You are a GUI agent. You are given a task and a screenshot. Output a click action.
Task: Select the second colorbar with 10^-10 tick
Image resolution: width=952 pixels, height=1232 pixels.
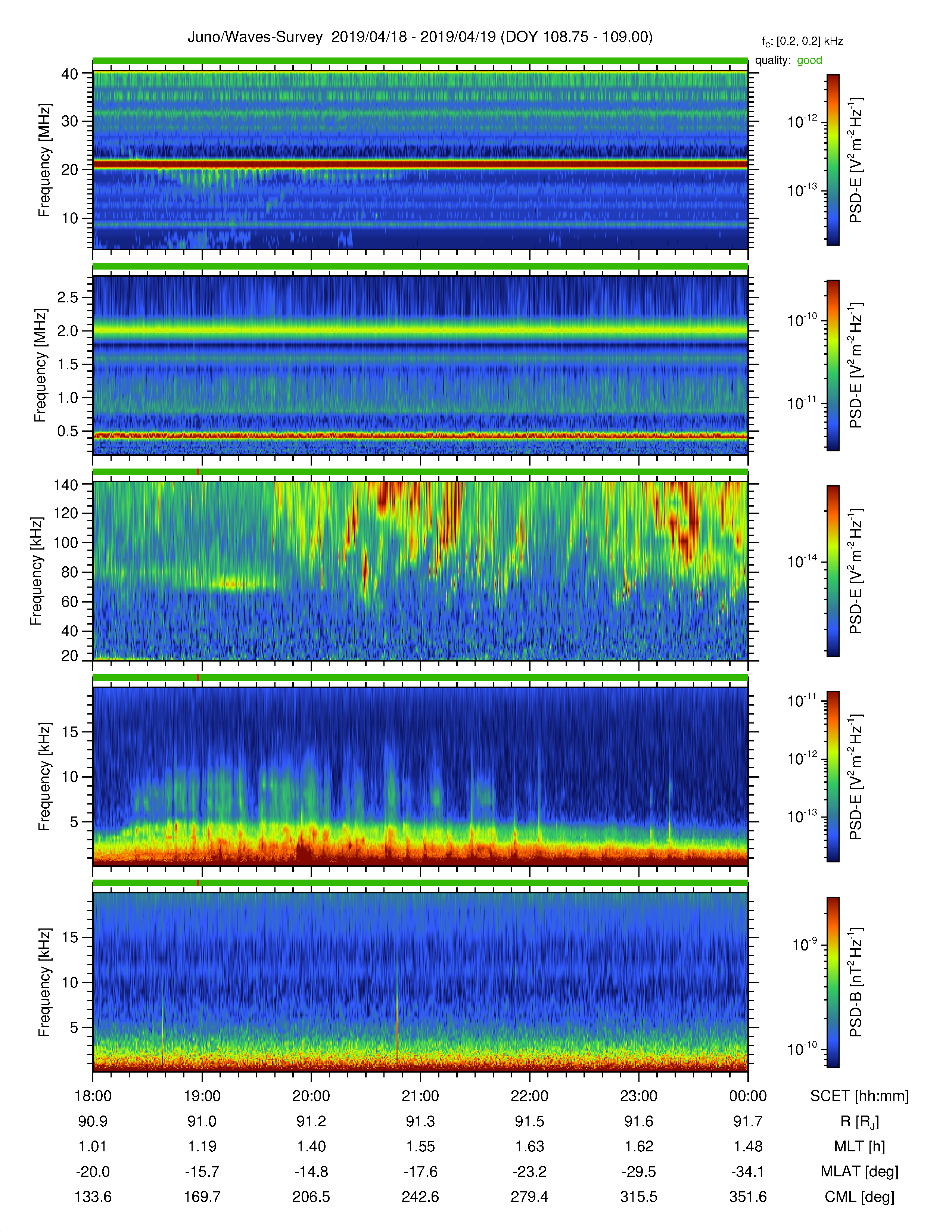click(833, 365)
